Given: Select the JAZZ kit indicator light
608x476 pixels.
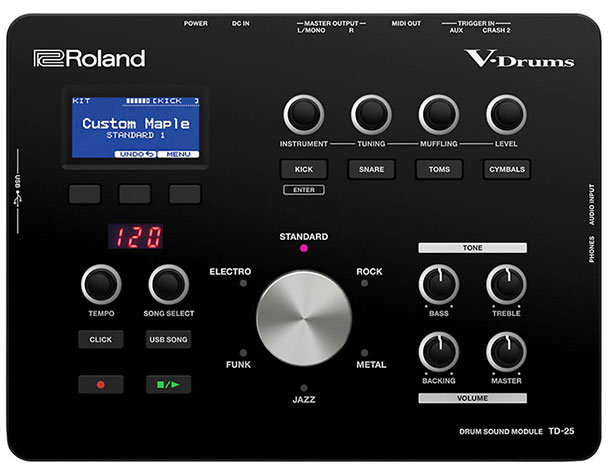Looking at the screenshot, I should point(304,388).
